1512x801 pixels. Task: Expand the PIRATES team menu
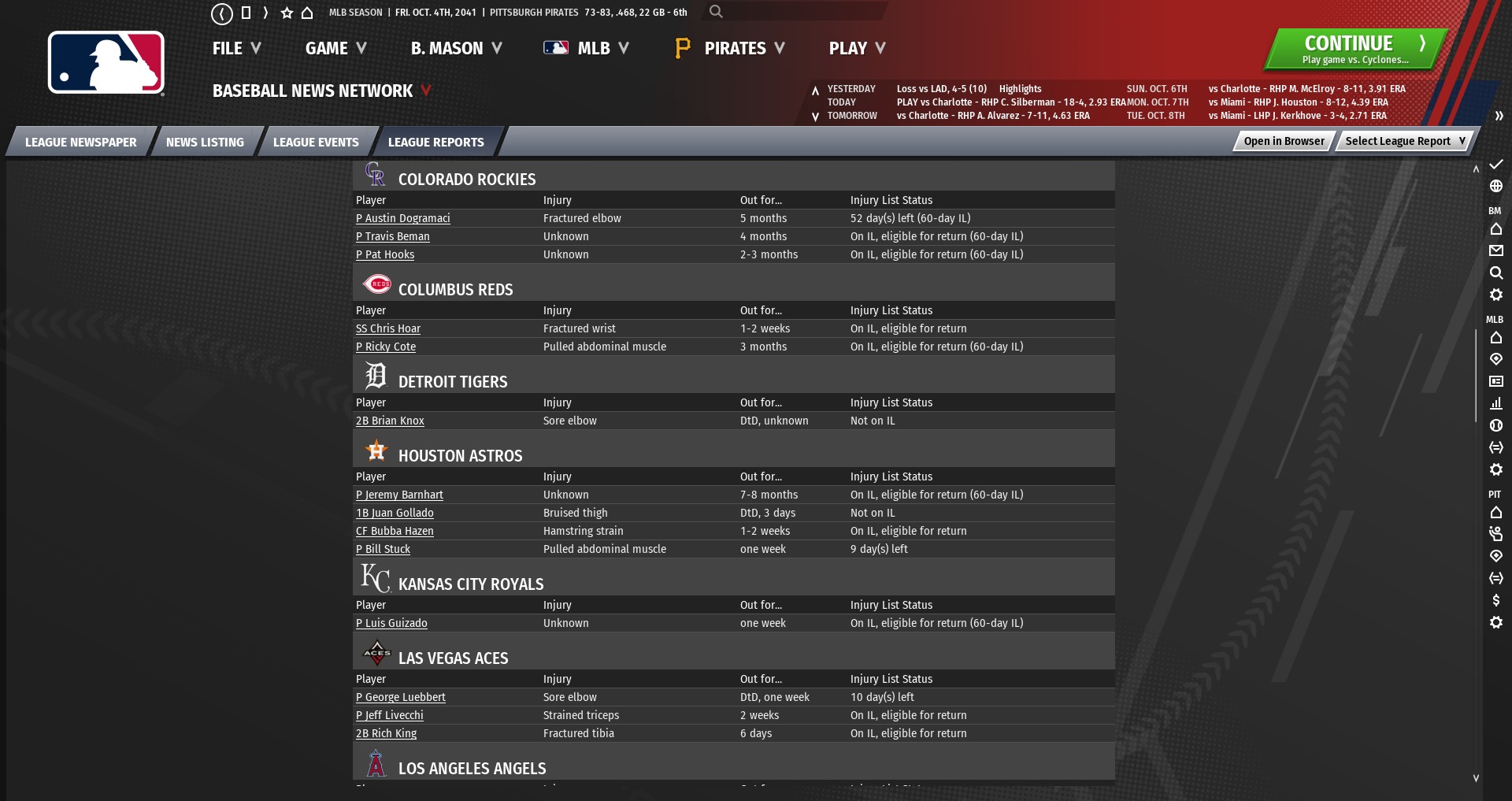point(730,48)
